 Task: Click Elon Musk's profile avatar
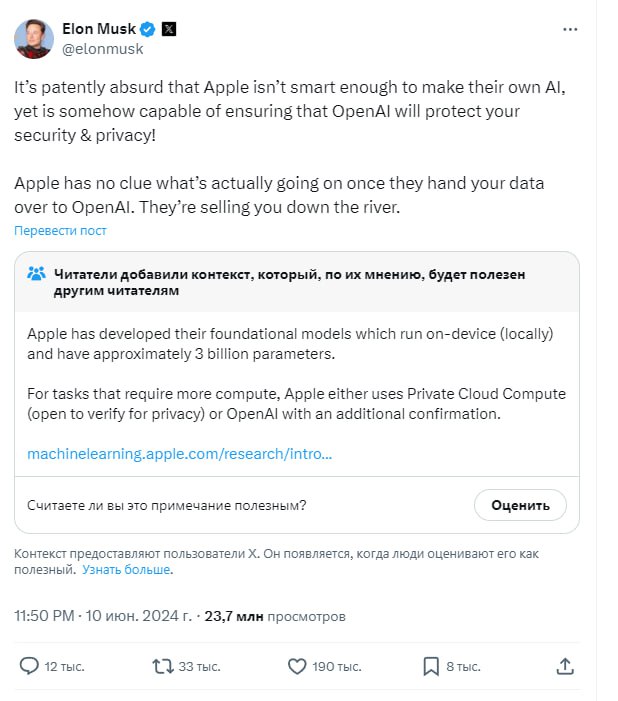(34, 38)
